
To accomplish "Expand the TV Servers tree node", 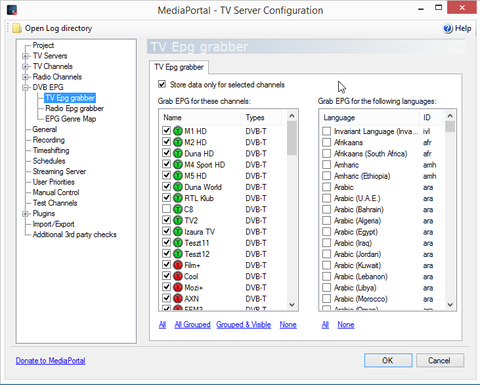I will pos(25,56).
